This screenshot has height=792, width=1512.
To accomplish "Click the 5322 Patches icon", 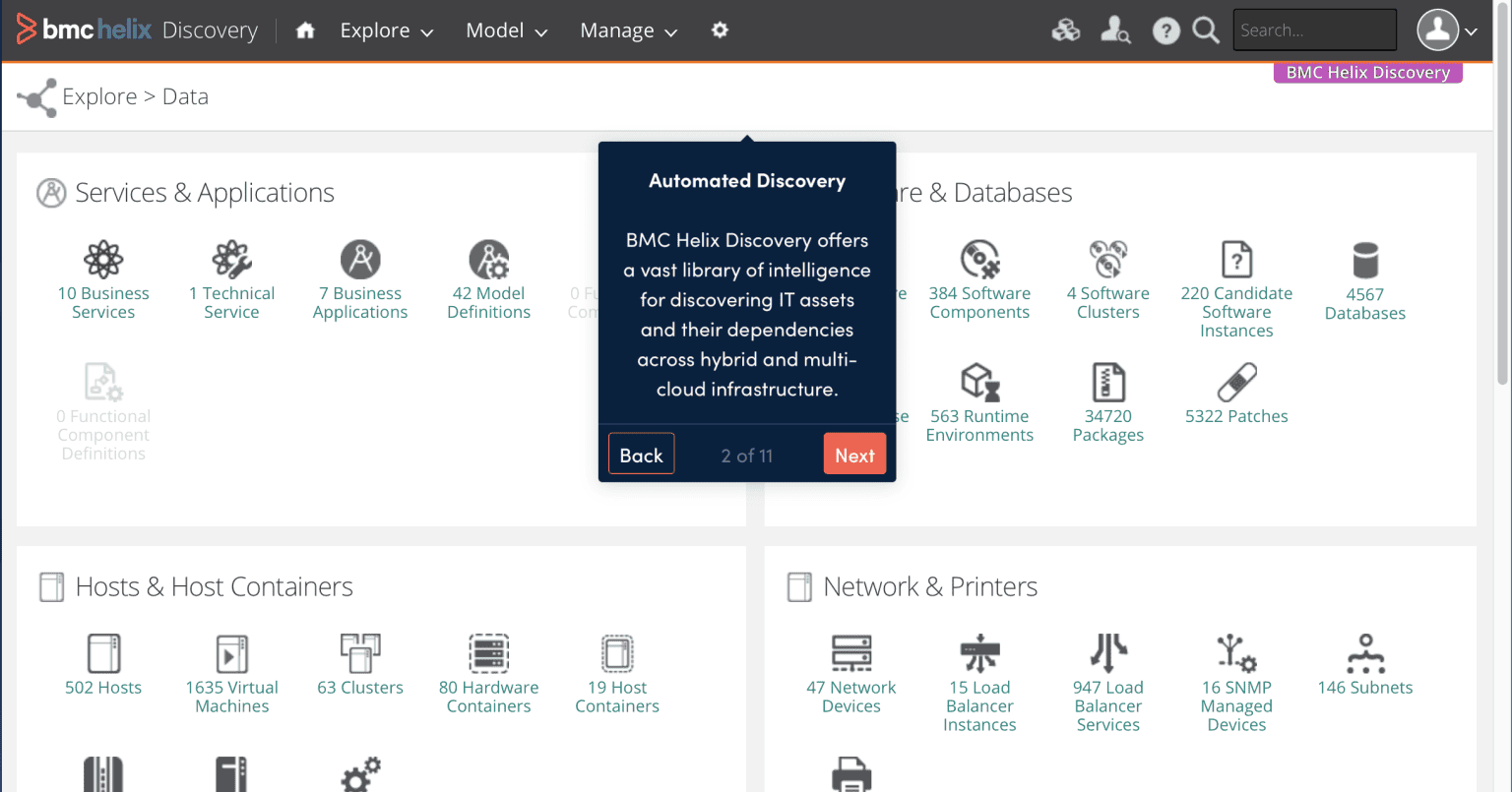I will [1236, 383].
